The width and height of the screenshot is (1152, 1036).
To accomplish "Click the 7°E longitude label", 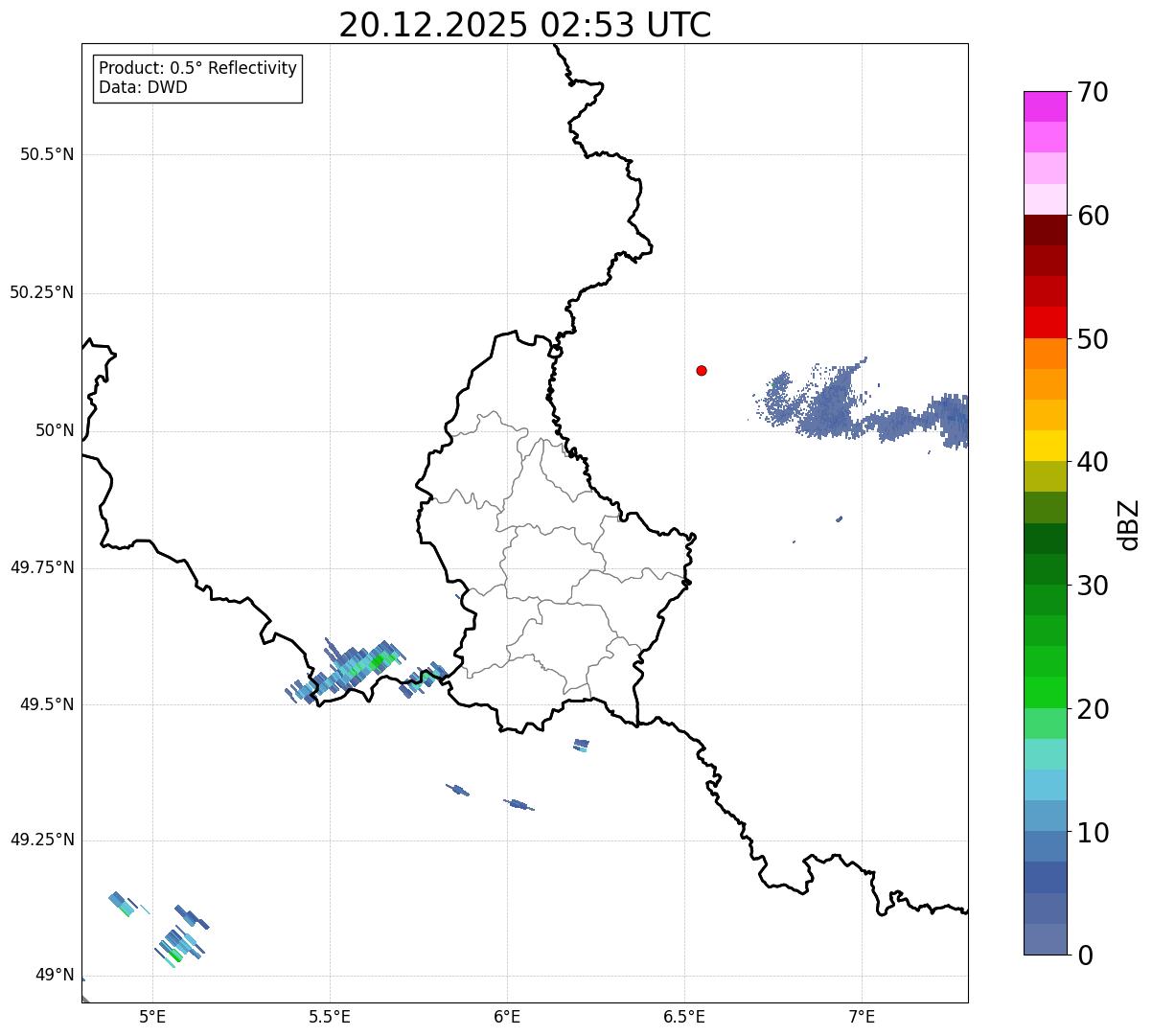I will click(x=862, y=1017).
